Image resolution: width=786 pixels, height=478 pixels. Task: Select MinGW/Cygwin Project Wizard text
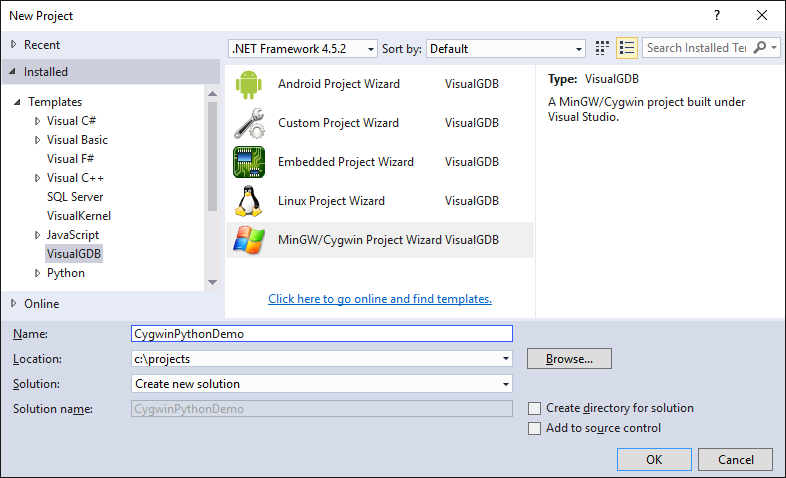pyautogui.click(x=360, y=240)
